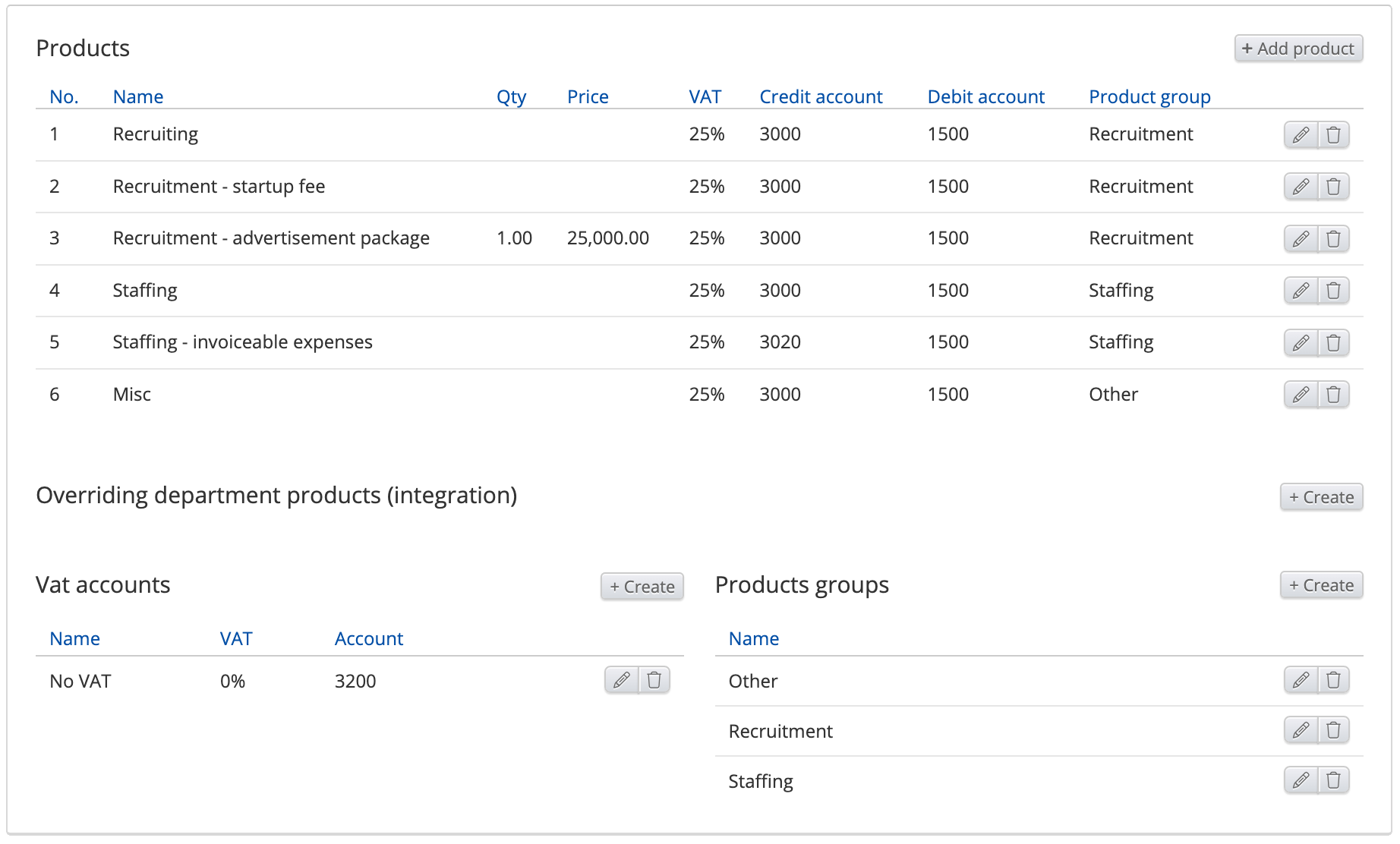Sort products by Price column
1400x844 pixels.
tap(588, 97)
